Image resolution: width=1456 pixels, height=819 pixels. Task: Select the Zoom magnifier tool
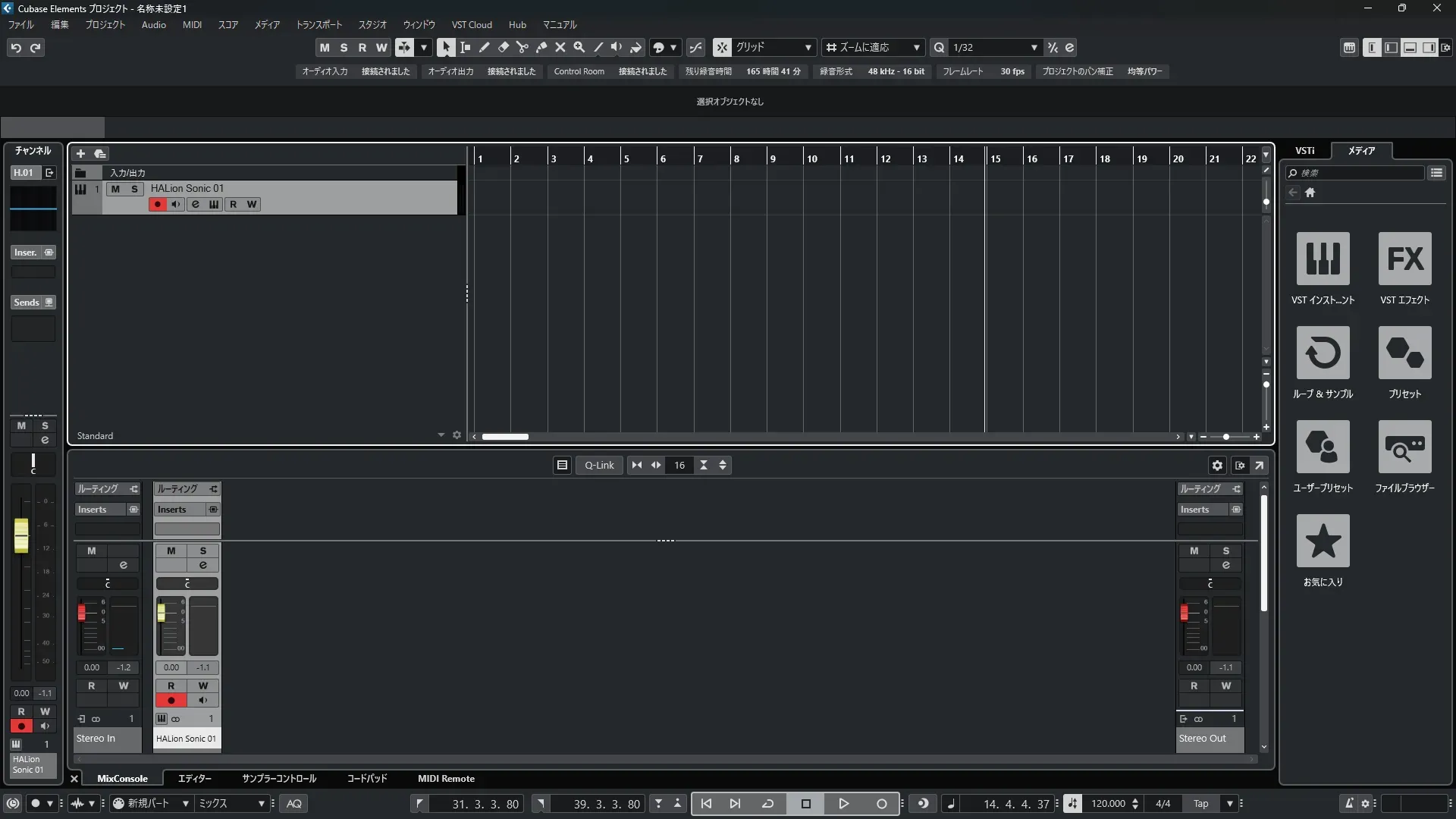coord(579,47)
